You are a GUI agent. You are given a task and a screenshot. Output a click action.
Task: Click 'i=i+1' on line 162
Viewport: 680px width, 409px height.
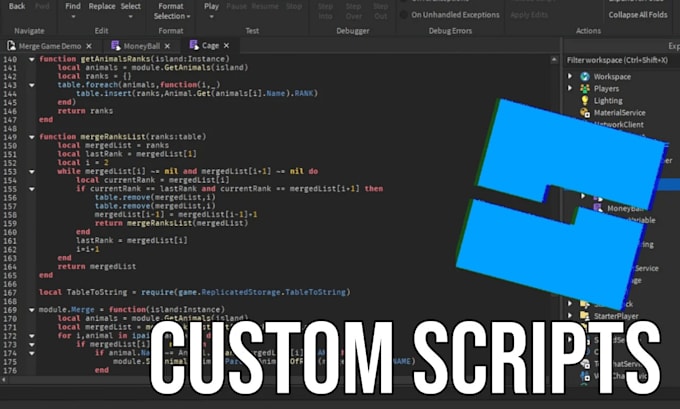pyautogui.click(x=88, y=249)
